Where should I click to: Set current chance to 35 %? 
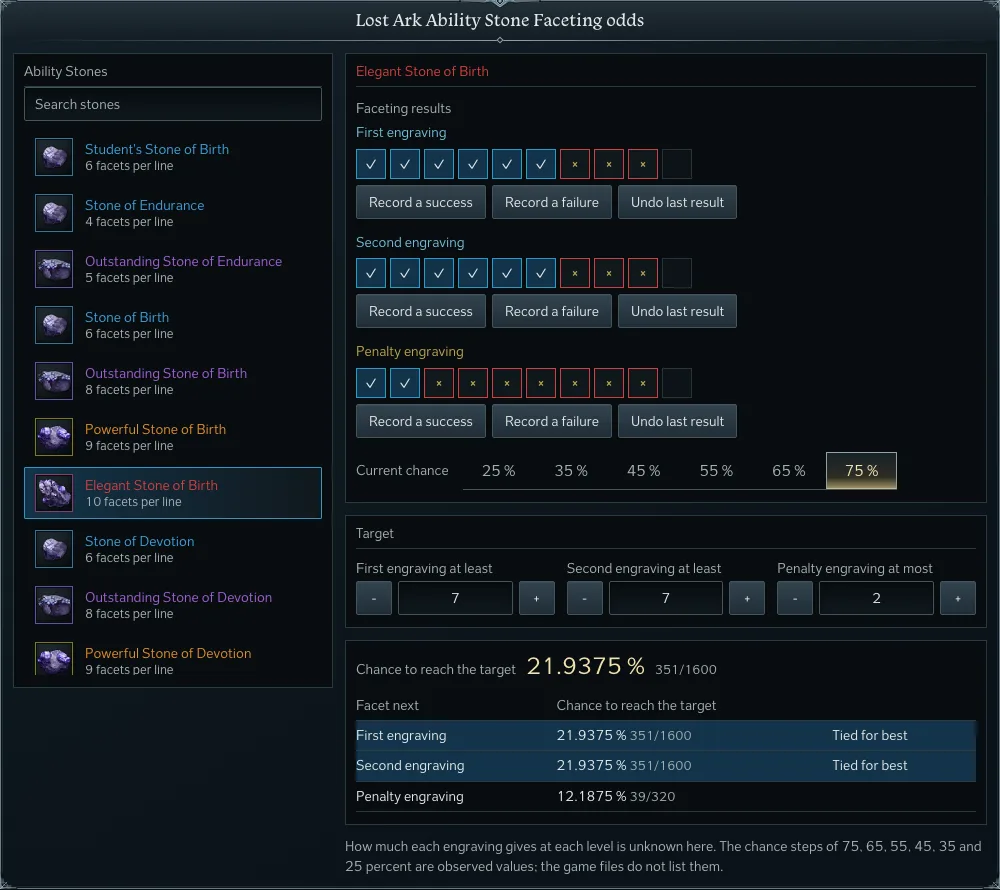tap(571, 471)
